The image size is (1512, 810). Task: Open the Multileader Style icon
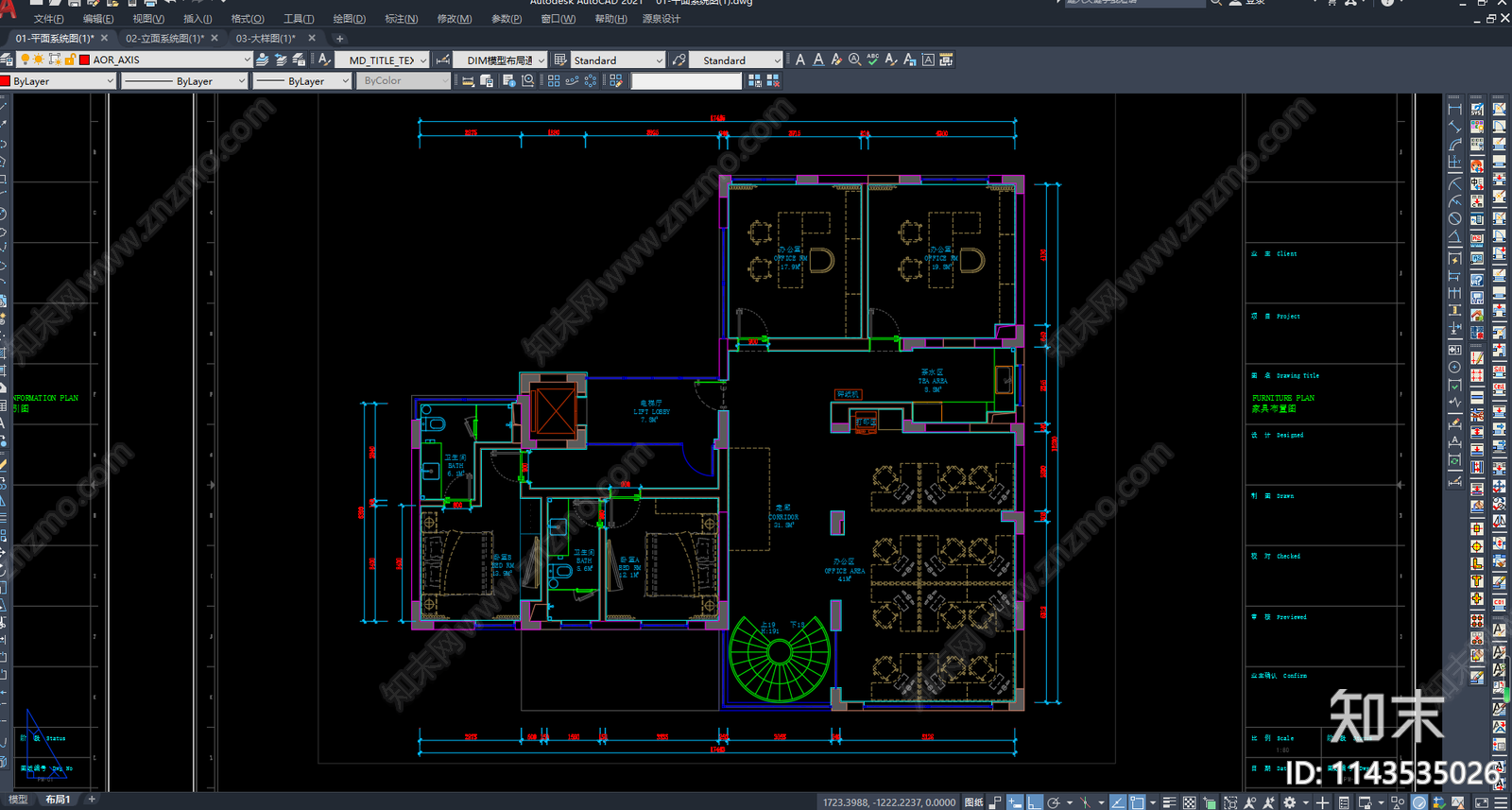pos(679,60)
